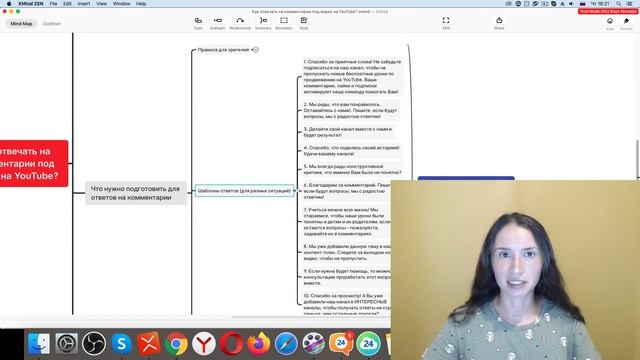640x360 pixels.
Task: Select the Правила для зрителей topic
Action: click(x=223, y=50)
